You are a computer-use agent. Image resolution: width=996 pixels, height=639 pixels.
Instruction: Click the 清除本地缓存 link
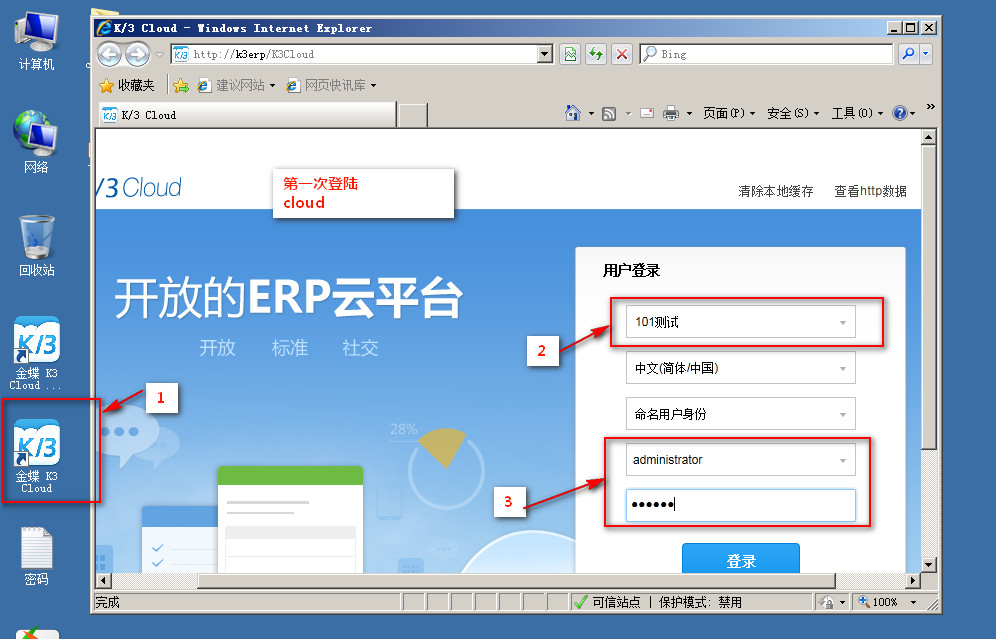(x=776, y=191)
